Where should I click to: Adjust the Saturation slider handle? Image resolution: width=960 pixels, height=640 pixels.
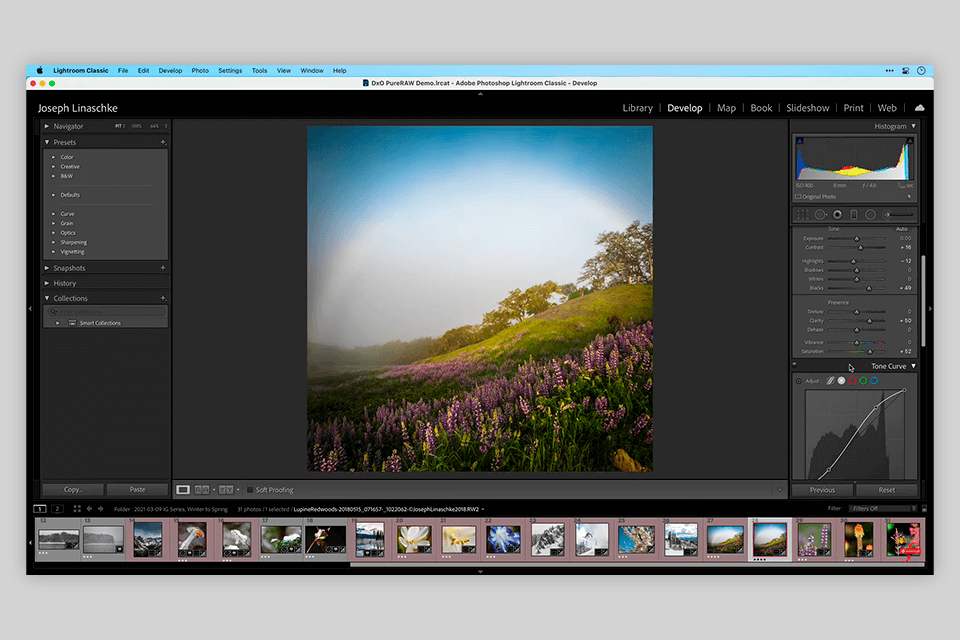point(870,352)
